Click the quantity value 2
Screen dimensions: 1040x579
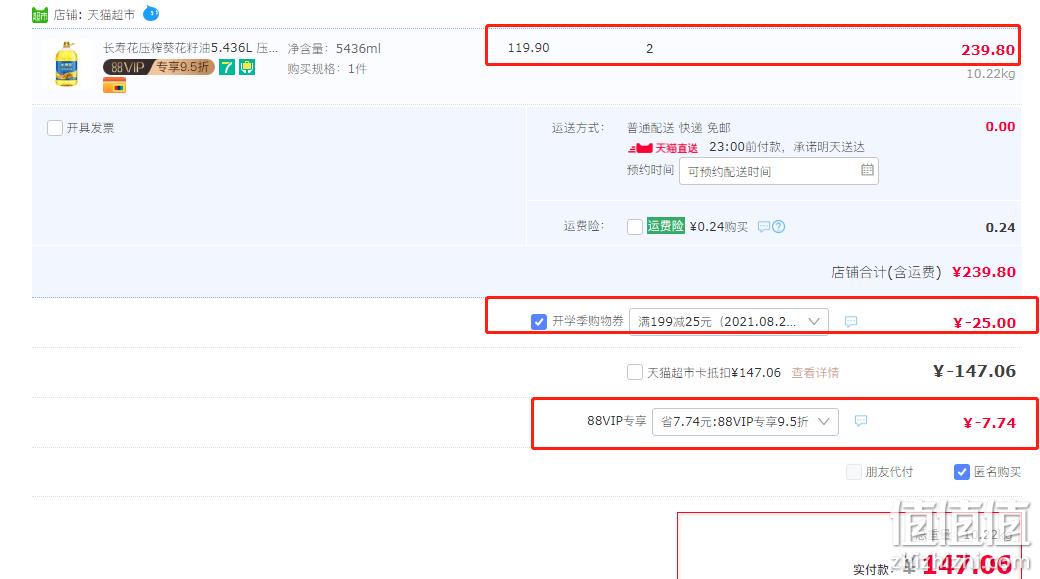tap(649, 48)
